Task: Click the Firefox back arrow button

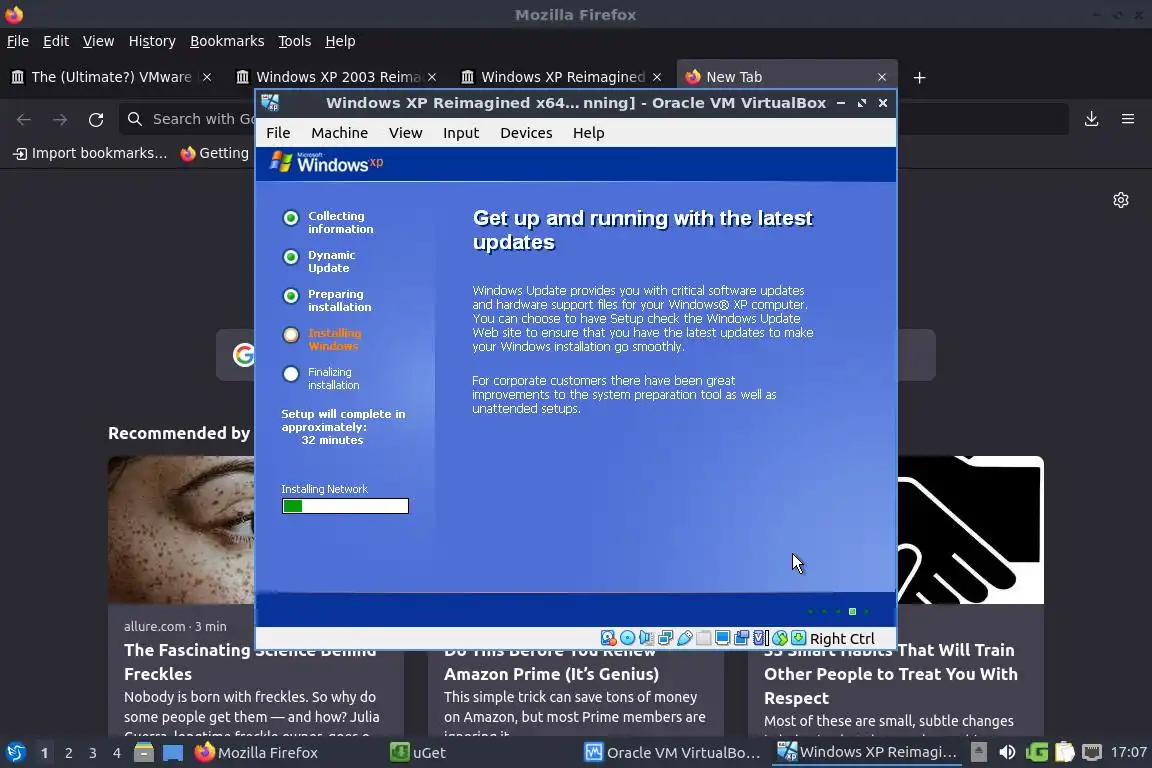Action: pyautogui.click(x=24, y=119)
